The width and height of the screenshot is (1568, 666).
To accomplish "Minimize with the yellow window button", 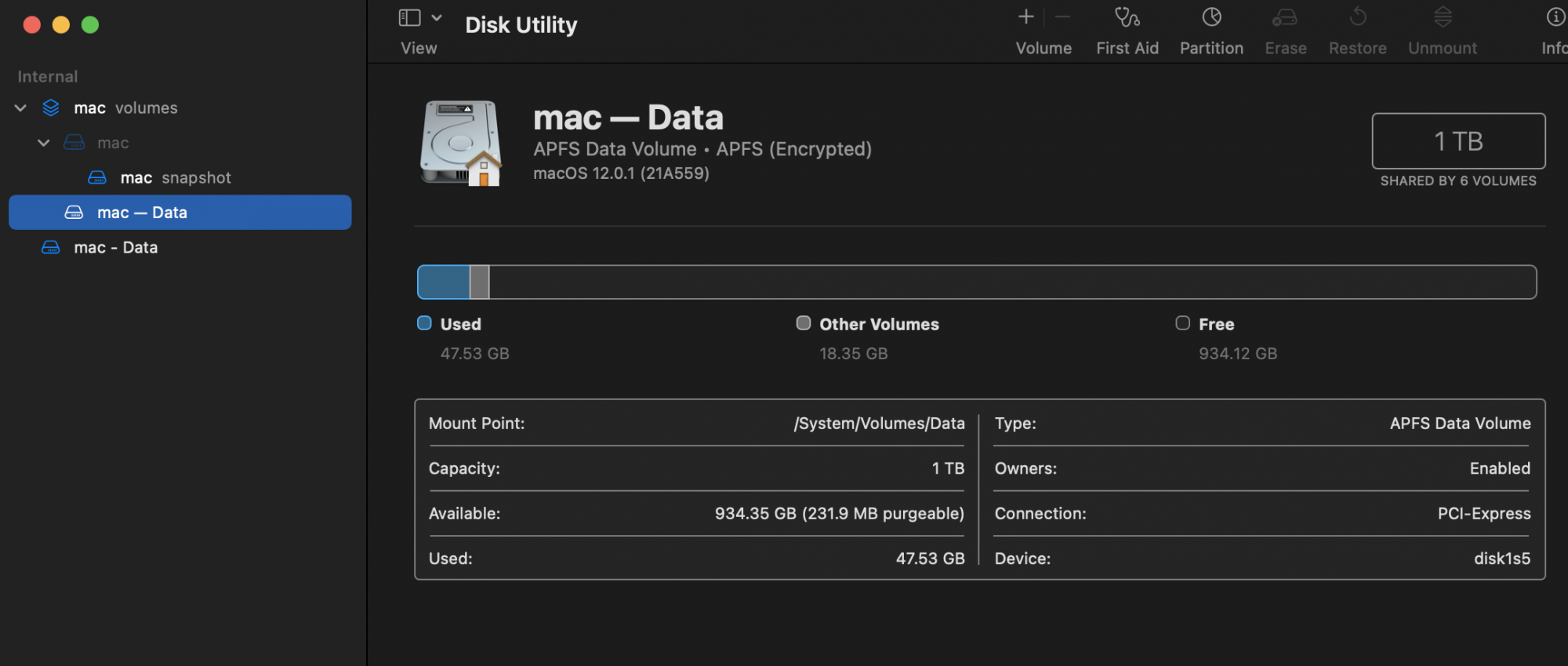I will 61,25.
